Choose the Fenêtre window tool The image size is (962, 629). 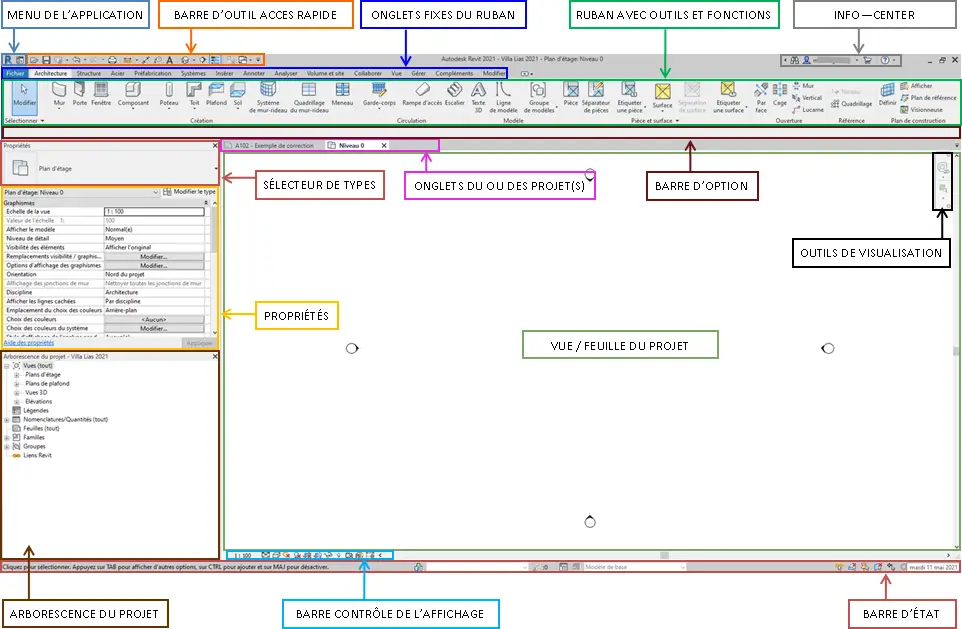(x=101, y=96)
